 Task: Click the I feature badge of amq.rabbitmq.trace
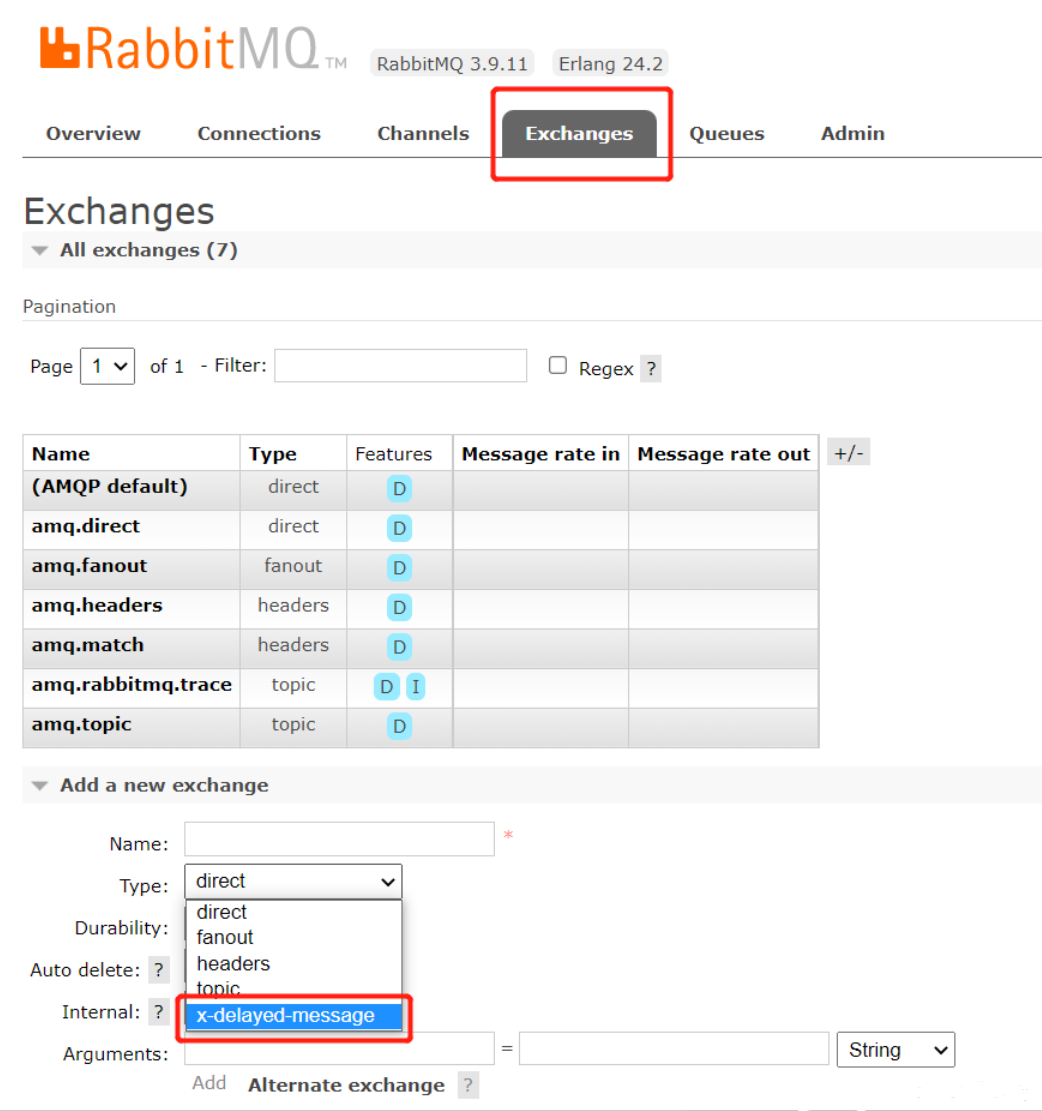pyautogui.click(x=415, y=687)
